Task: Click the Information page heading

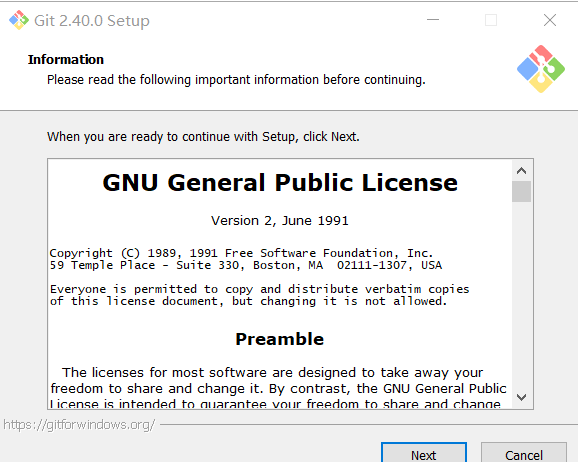Action: click(x=66, y=59)
